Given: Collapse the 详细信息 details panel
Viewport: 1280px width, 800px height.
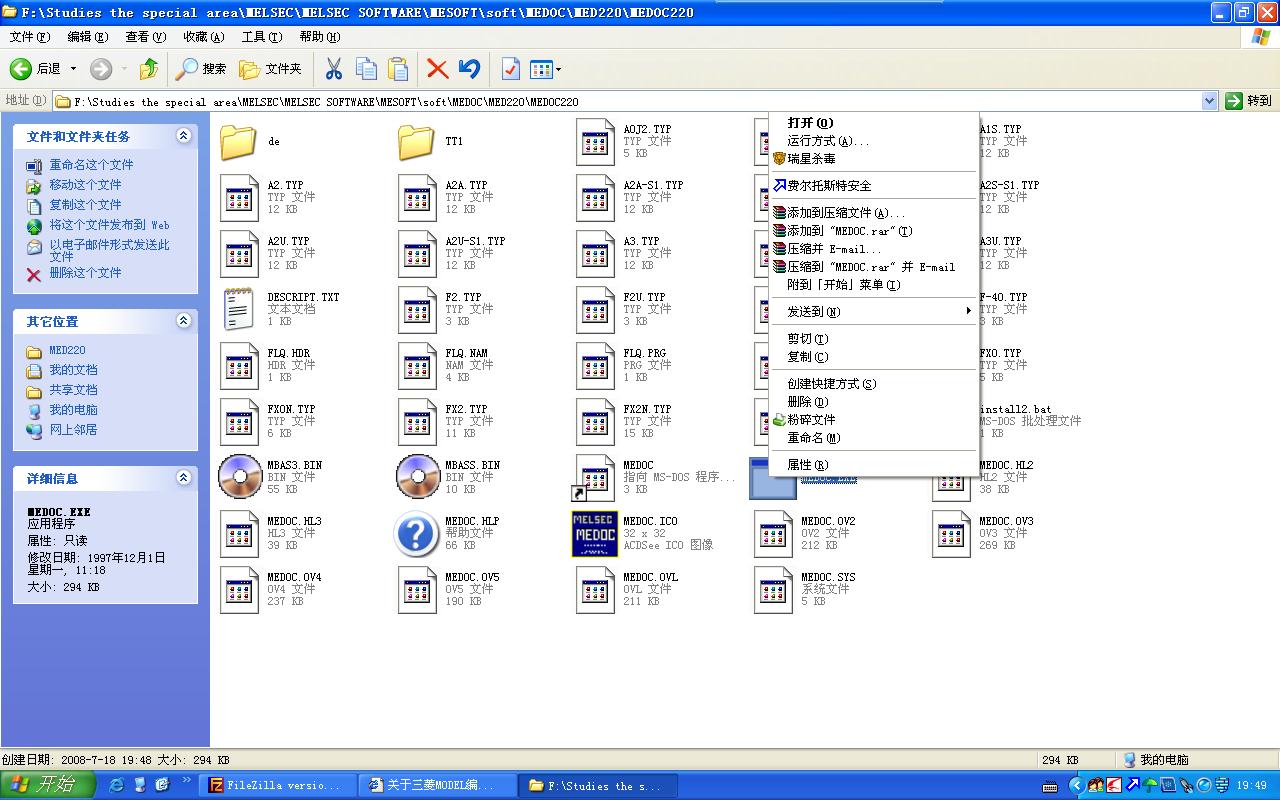Looking at the screenshot, I should click(183, 478).
